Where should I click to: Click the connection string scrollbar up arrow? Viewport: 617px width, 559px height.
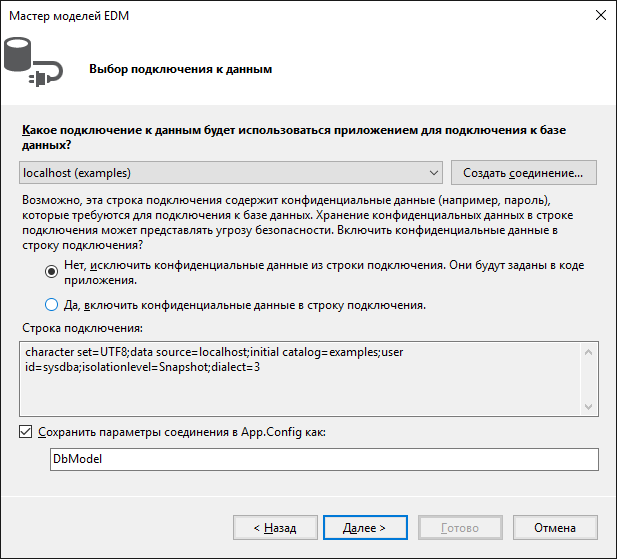click(590, 351)
